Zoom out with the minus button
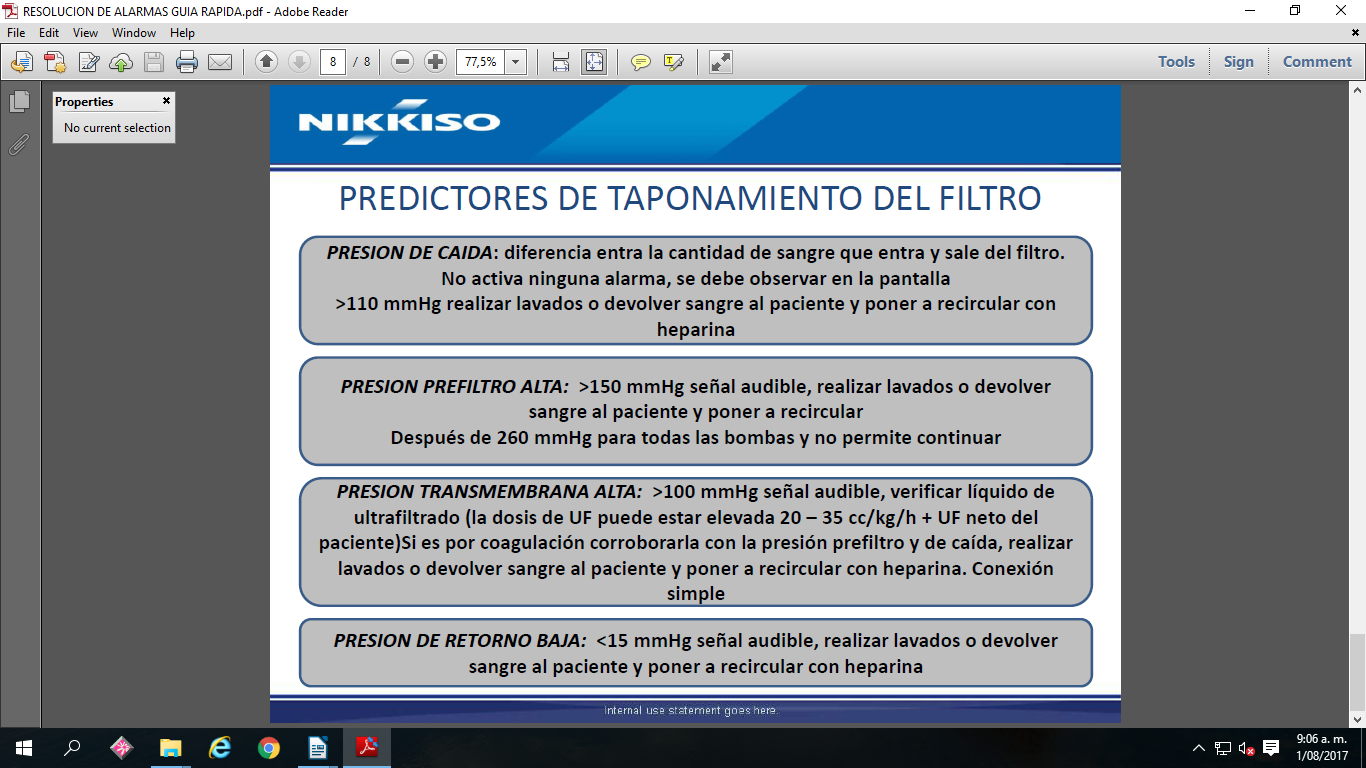 [403, 62]
